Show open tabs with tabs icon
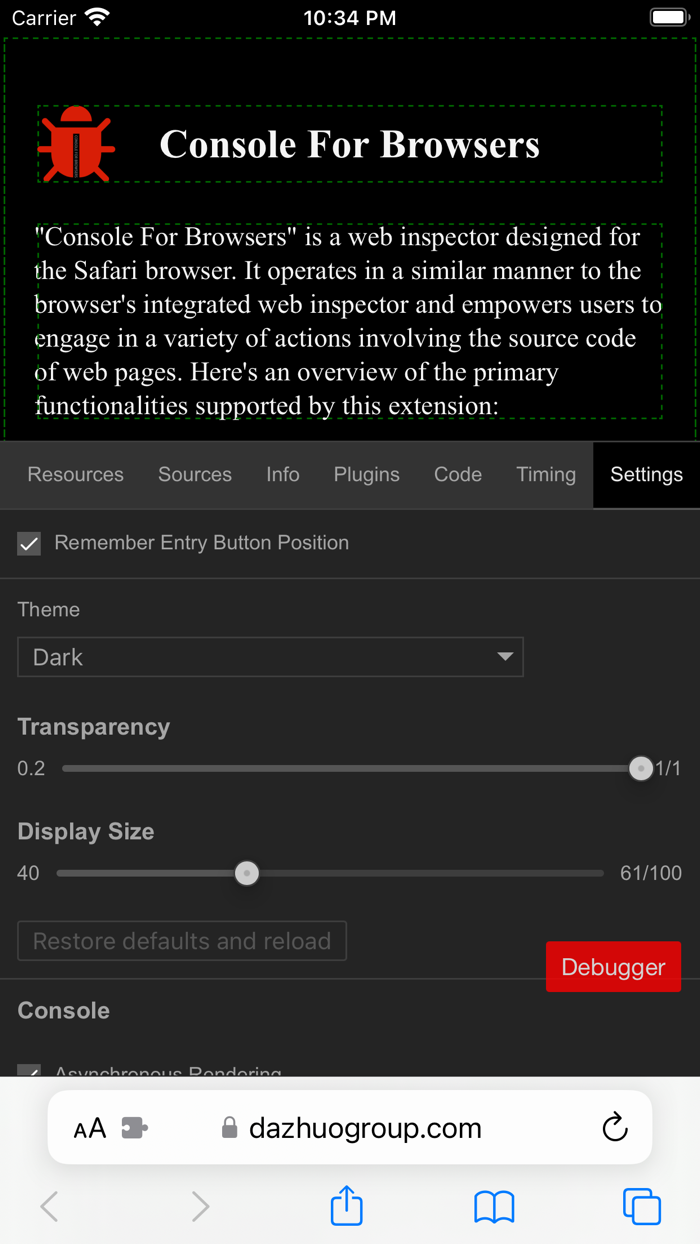700x1244 pixels. [x=641, y=1206]
